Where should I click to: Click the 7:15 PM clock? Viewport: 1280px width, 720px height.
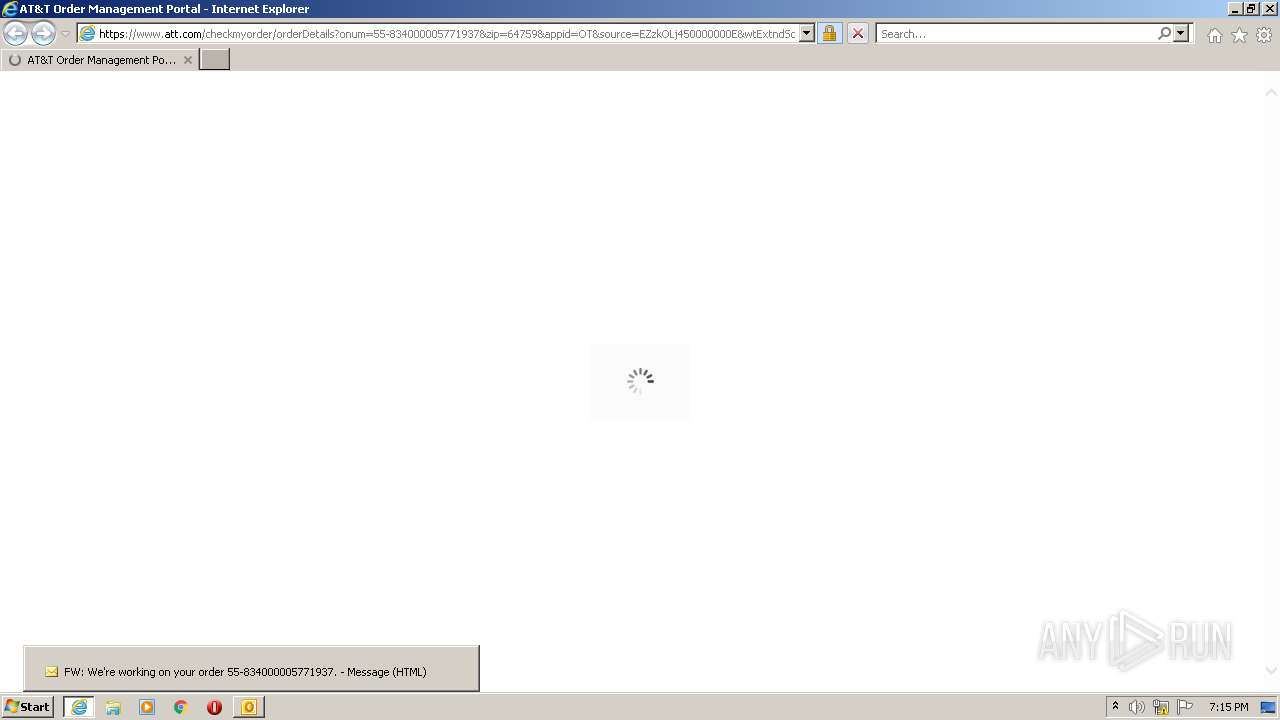(1229, 707)
